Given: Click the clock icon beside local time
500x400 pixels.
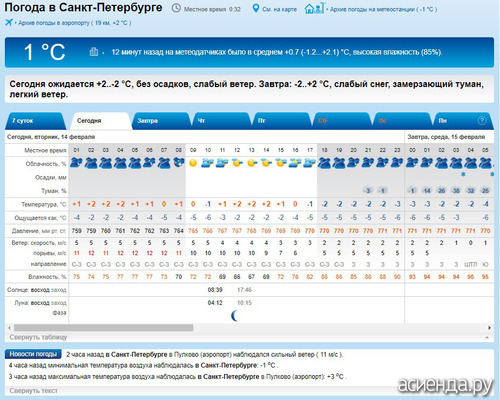Looking at the screenshot, I should (176, 8).
